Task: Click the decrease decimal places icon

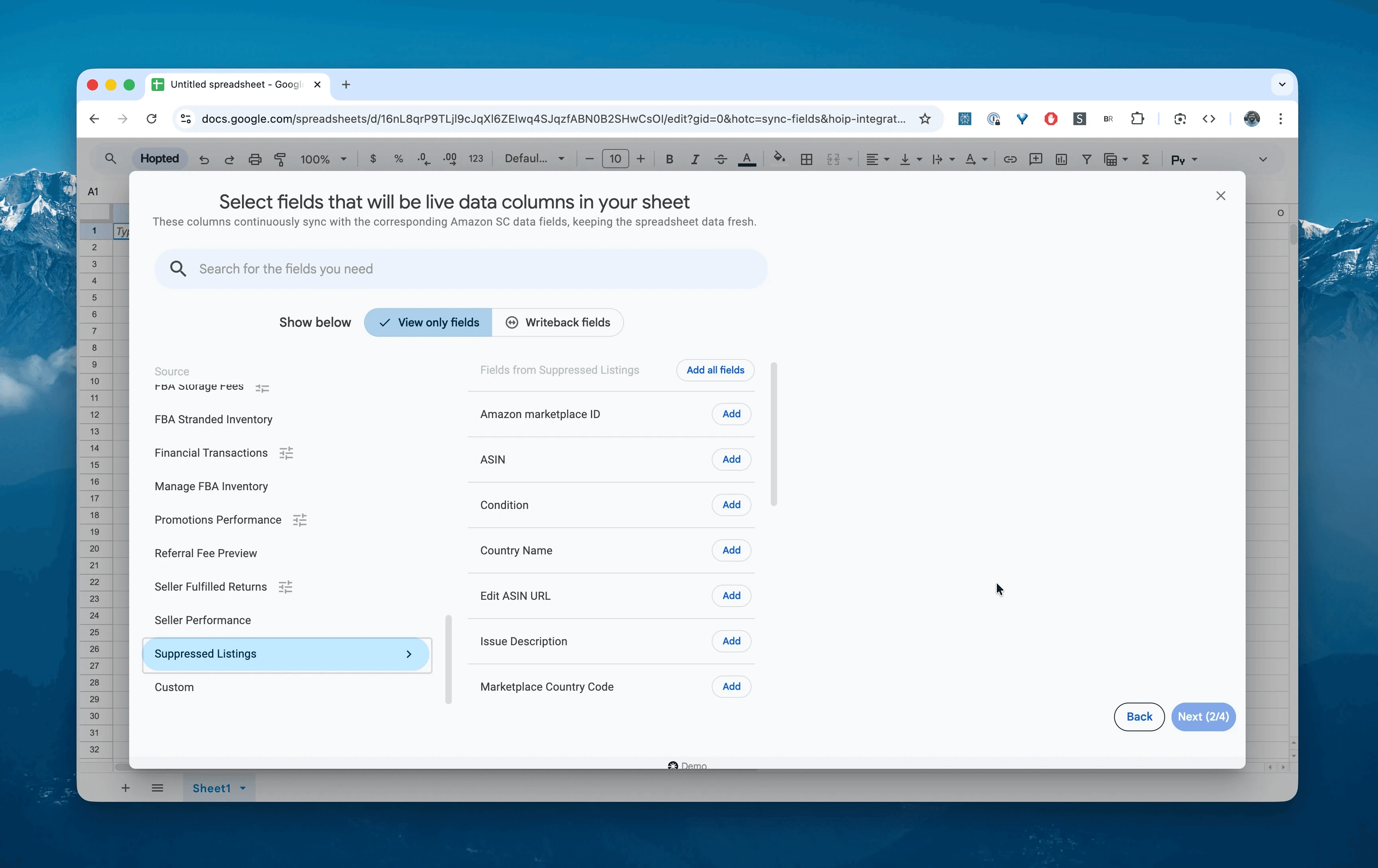Action: click(x=424, y=159)
